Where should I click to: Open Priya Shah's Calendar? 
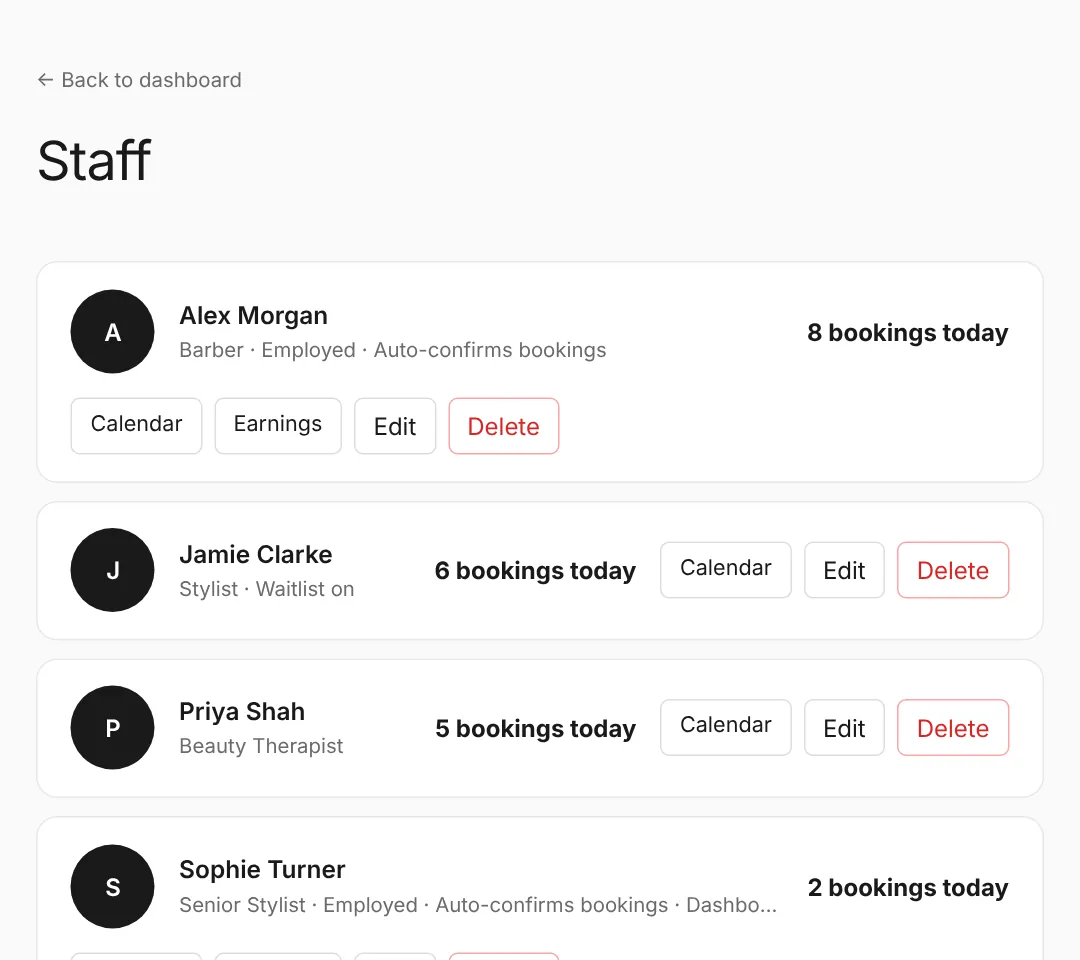click(726, 727)
